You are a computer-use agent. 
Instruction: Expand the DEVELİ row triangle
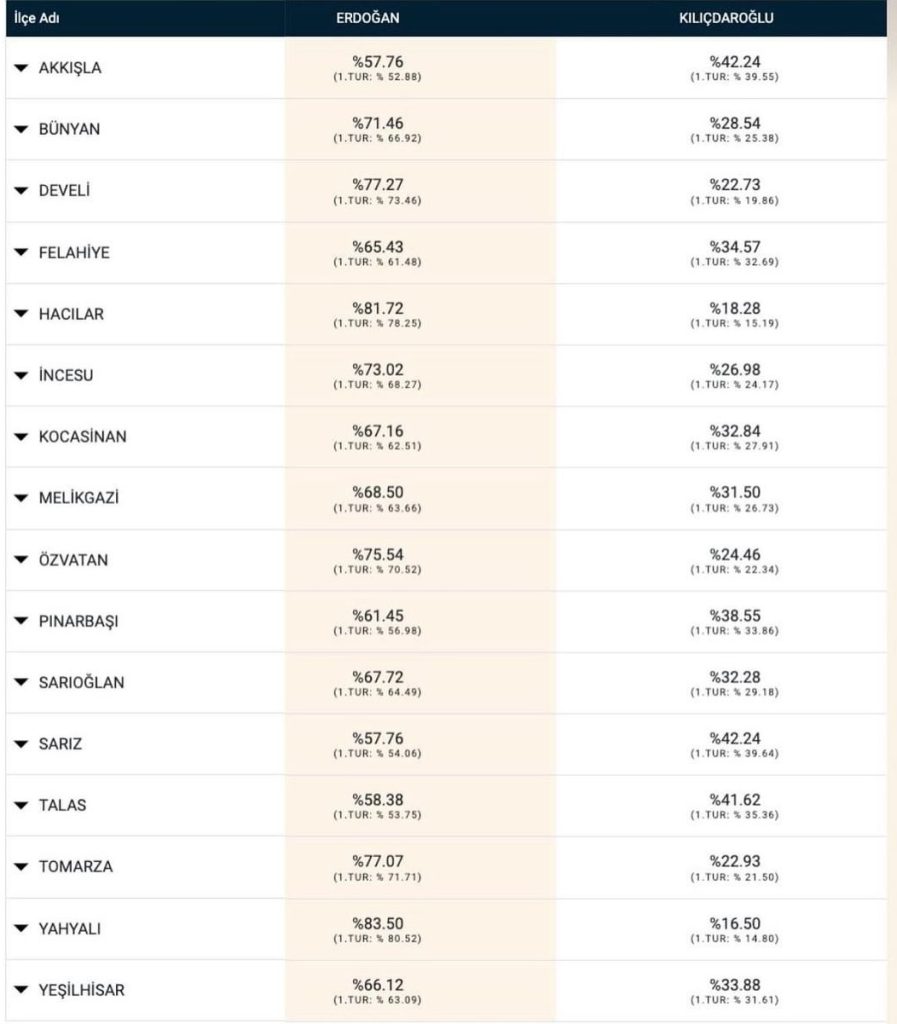pyautogui.click(x=21, y=191)
